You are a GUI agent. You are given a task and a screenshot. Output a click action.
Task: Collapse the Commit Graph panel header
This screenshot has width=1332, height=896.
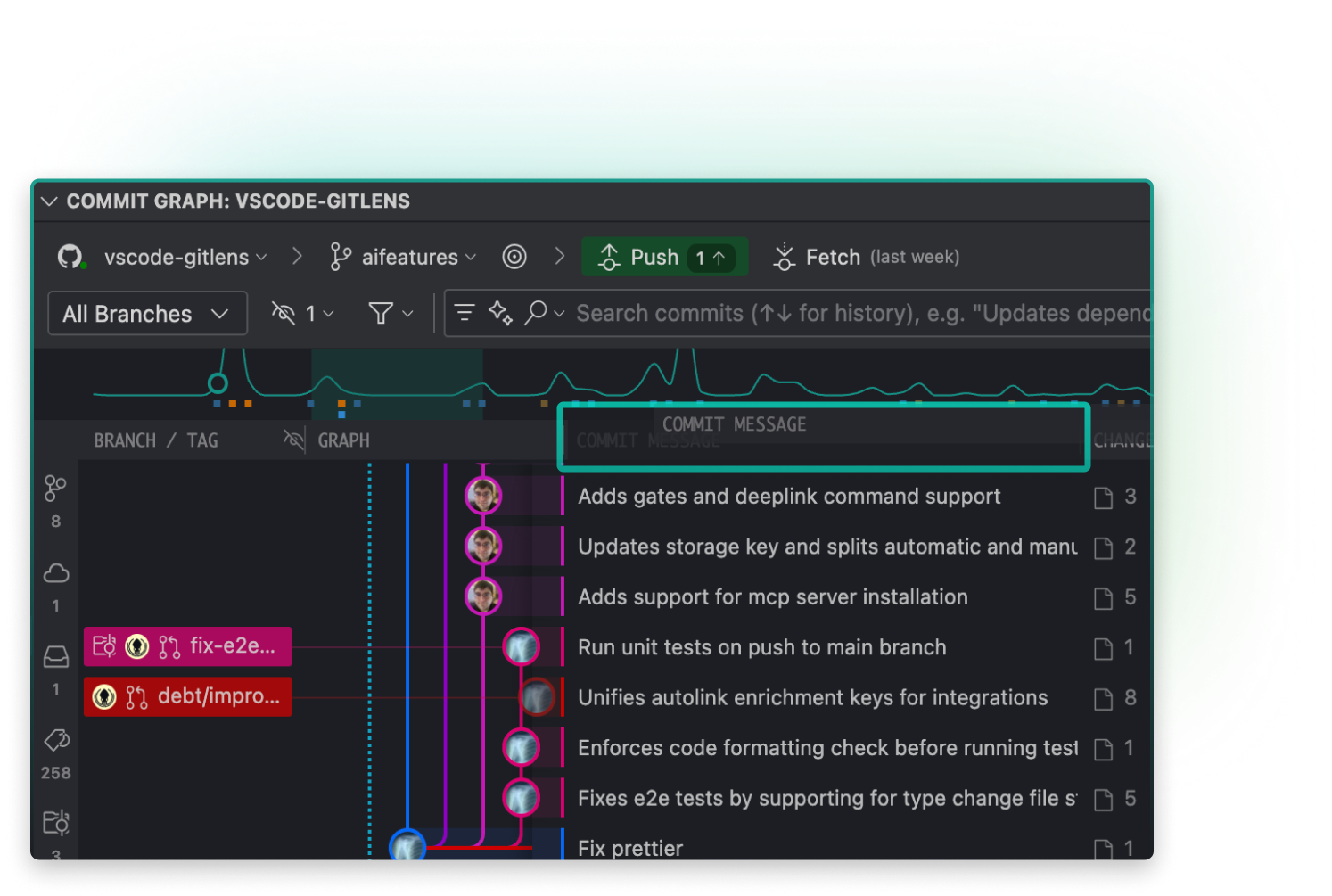click(x=49, y=201)
